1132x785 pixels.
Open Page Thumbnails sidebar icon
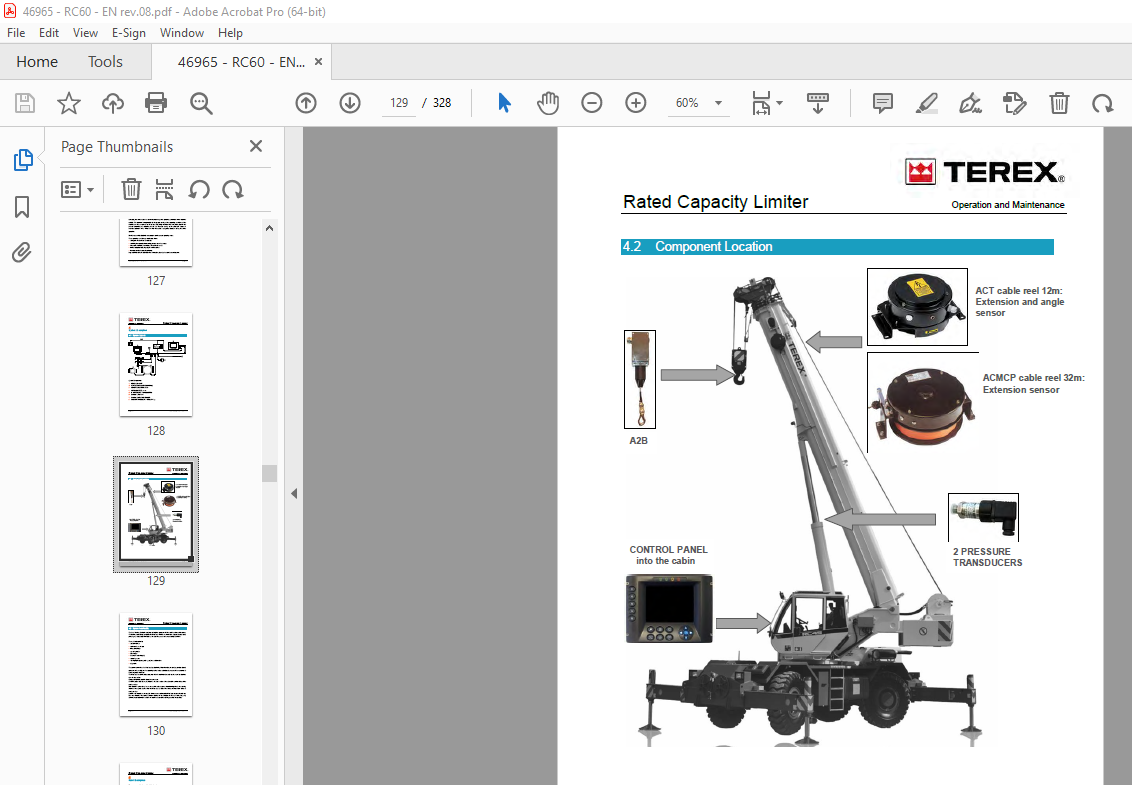pyautogui.click(x=22, y=160)
